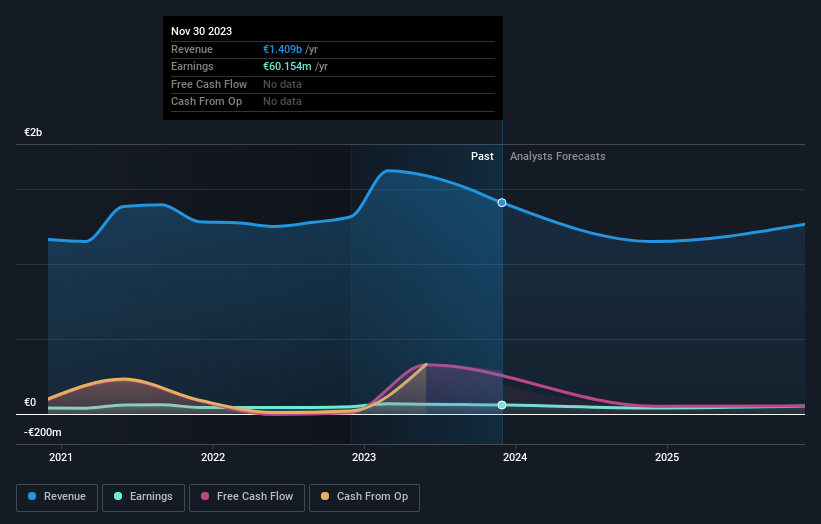Screen dimensions: 821x524
Task: Toggle the Cash From Op legend series
Action: pyautogui.click(x=364, y=497)
